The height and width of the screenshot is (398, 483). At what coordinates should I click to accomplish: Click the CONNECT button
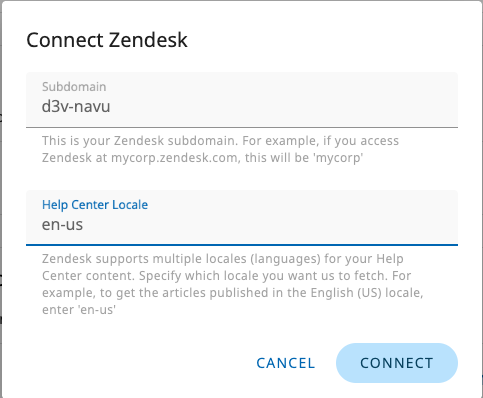point(397,363)
